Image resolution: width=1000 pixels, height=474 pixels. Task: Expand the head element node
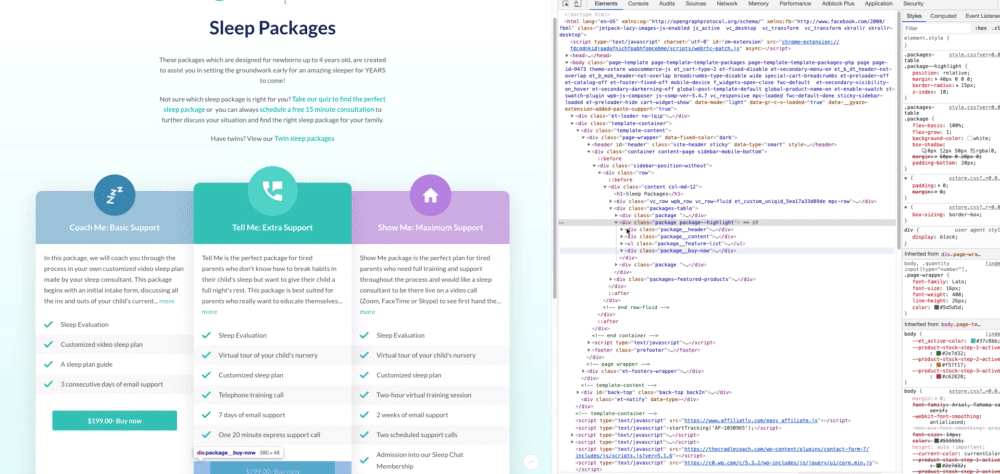point(568,56)
